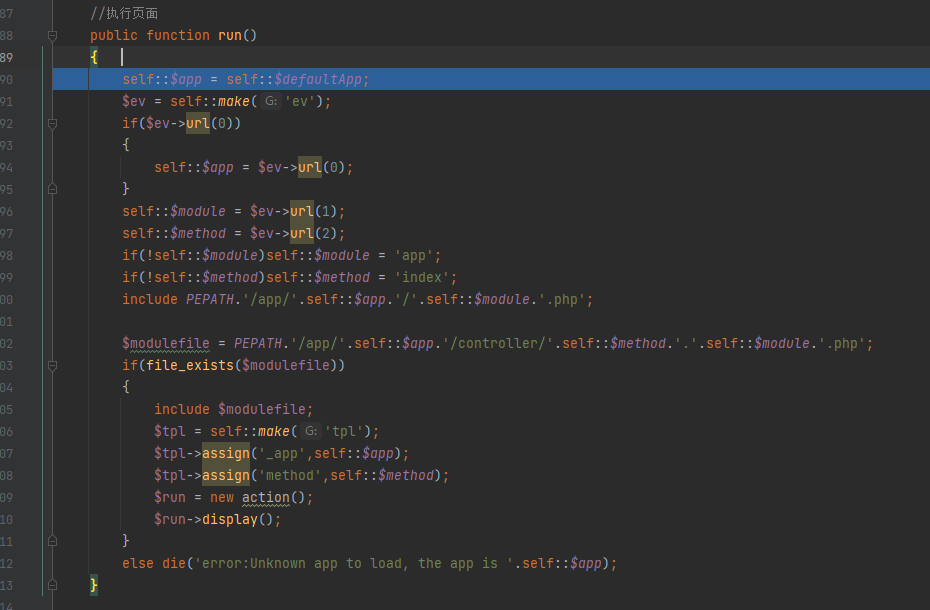Screen dimensions: 930x610
Task: Collapse the if(file_exists($modulefile)) block fold marker
Action: pyautogui.click(x=52, y=366)
